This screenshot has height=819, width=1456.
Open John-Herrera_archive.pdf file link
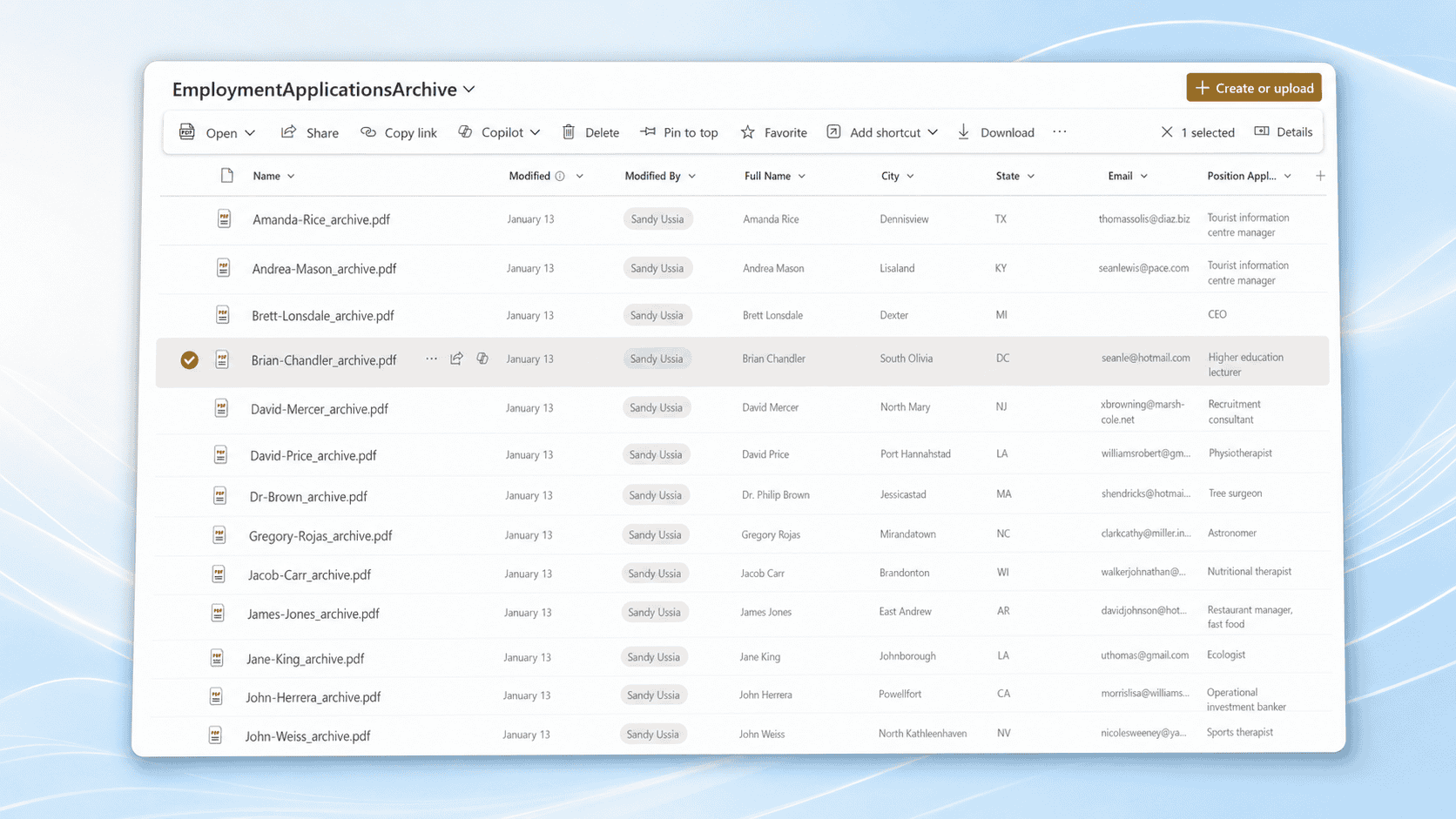(313, 697)
